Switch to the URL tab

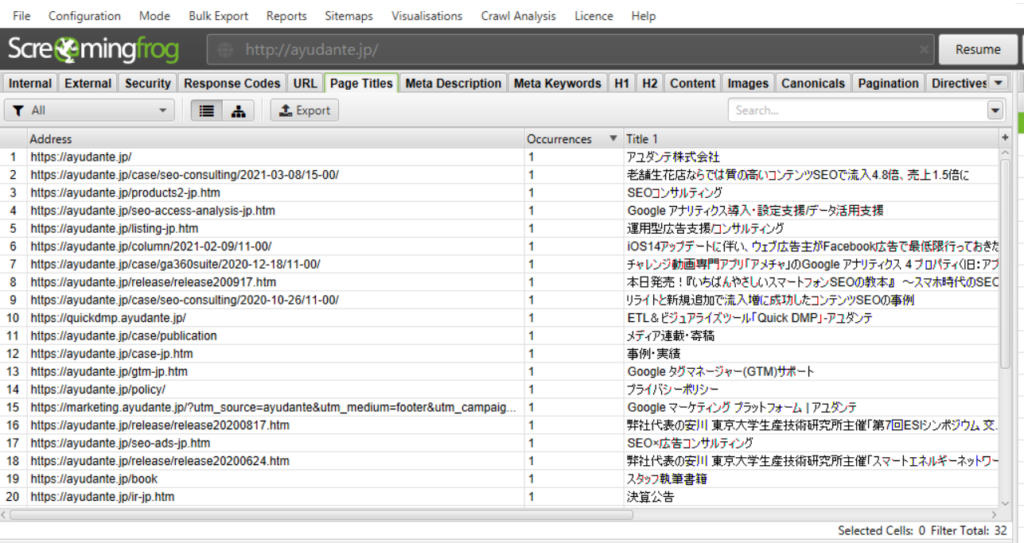click(x=305, y=83)
